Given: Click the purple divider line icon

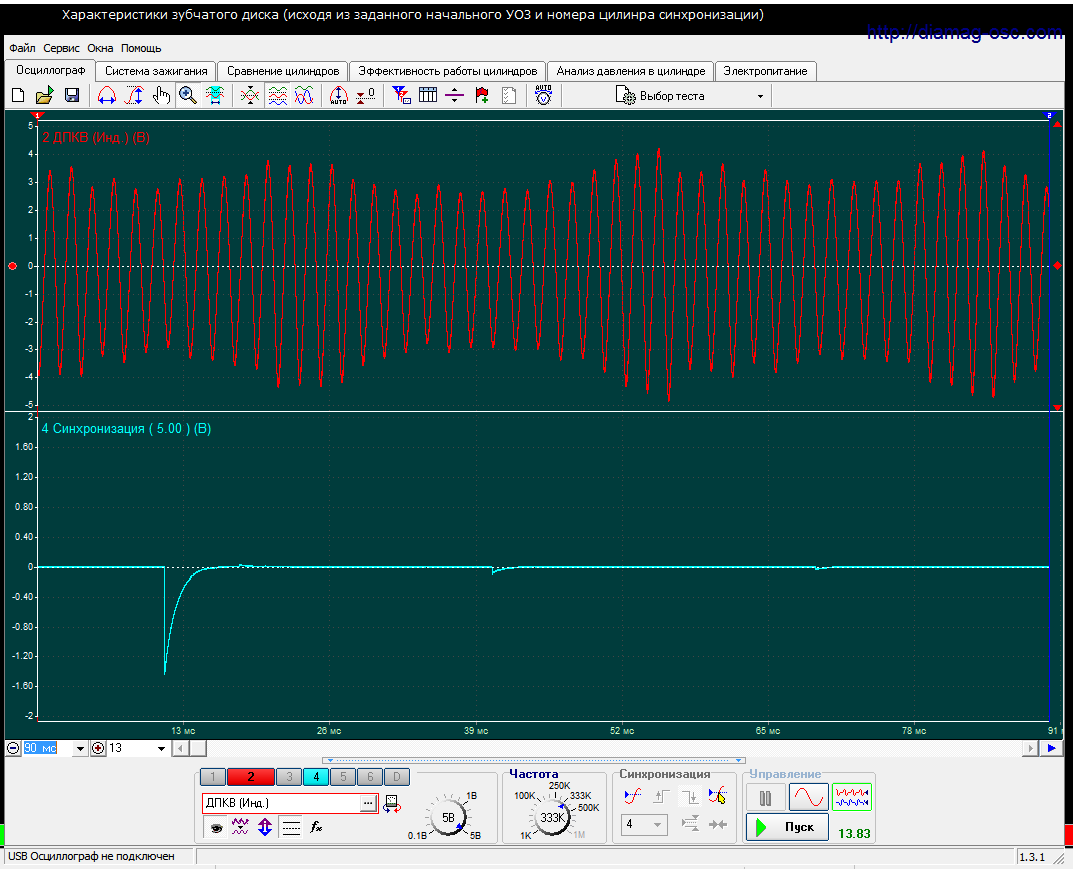Looking at the screenshot, I should (x=455, y=95).
